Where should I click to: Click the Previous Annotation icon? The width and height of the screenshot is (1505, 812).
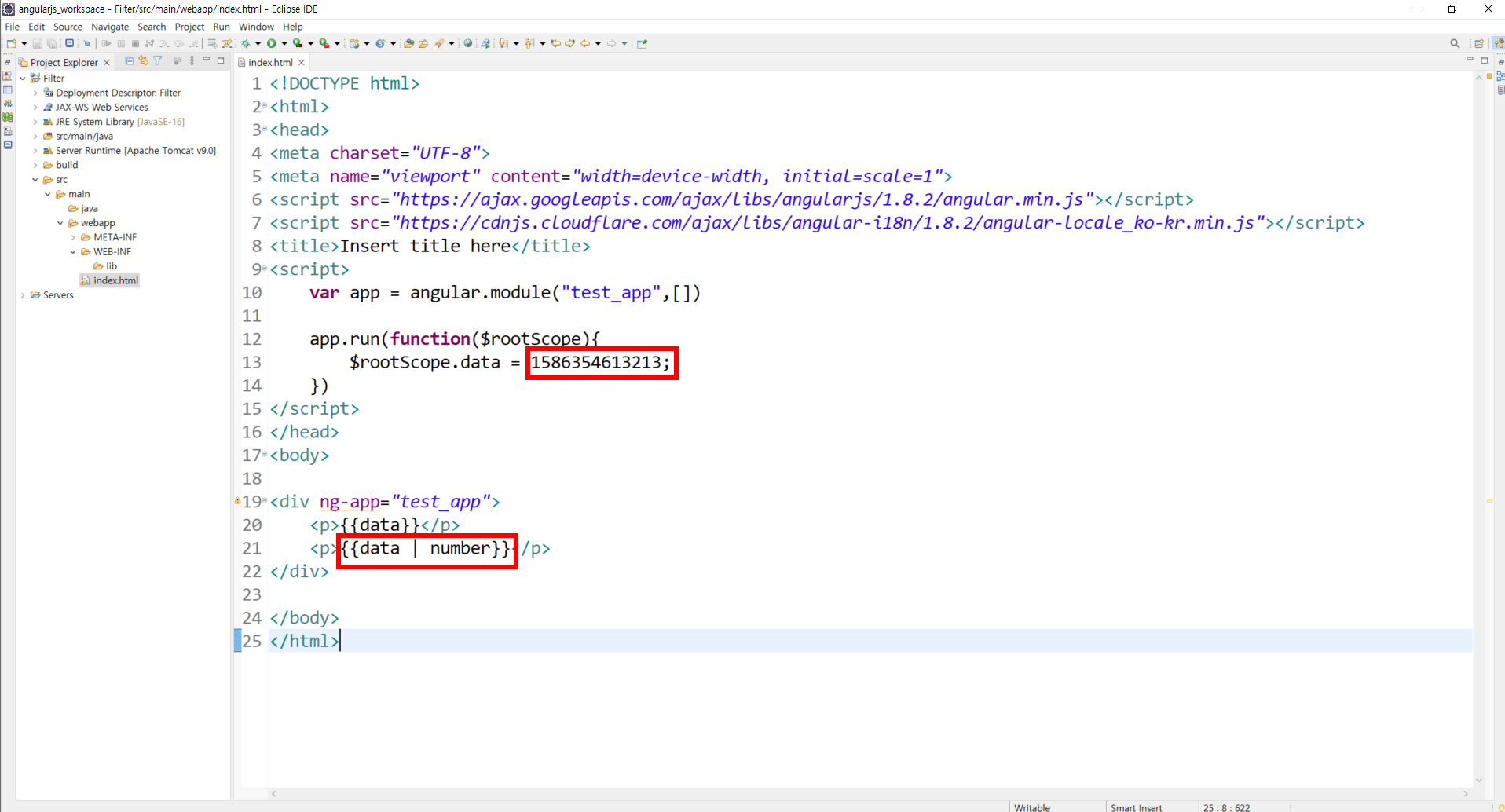[529, 43]
